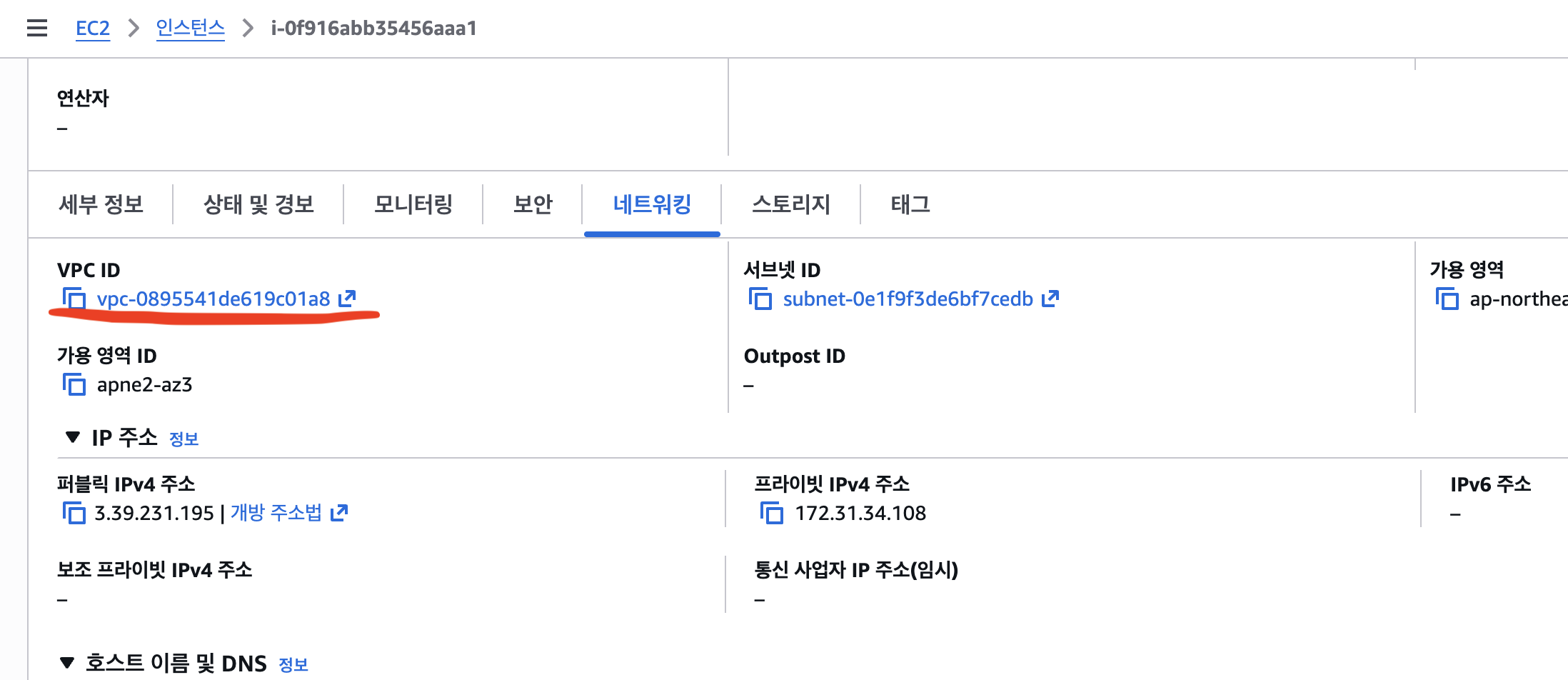Click external link icon beside subnet ID
The height and width of the screenshot is (680, 1568).
pos(1050,298)
